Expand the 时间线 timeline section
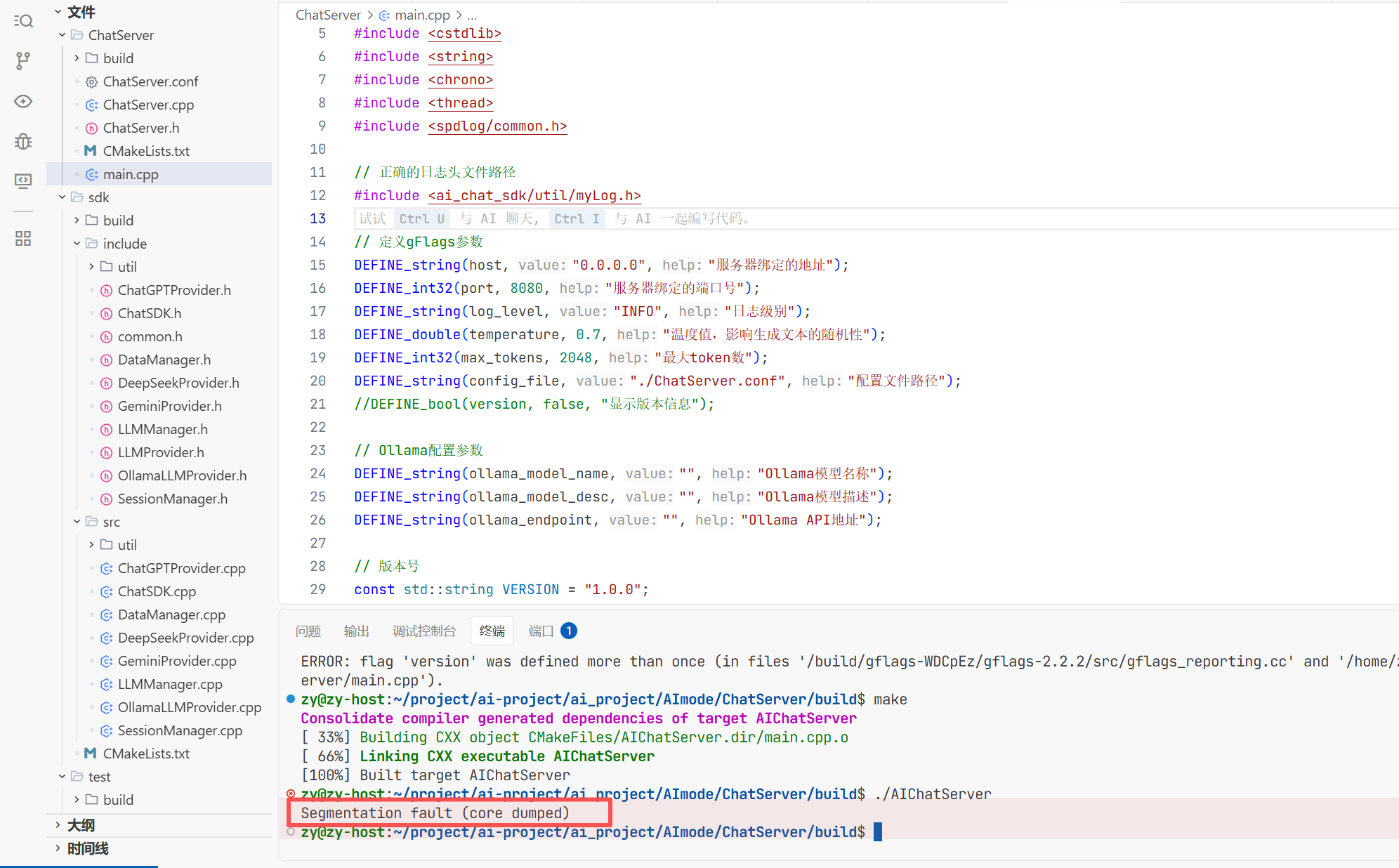Image resolution: width=1399 pixels, height=868 pixels. coord(87,848)
